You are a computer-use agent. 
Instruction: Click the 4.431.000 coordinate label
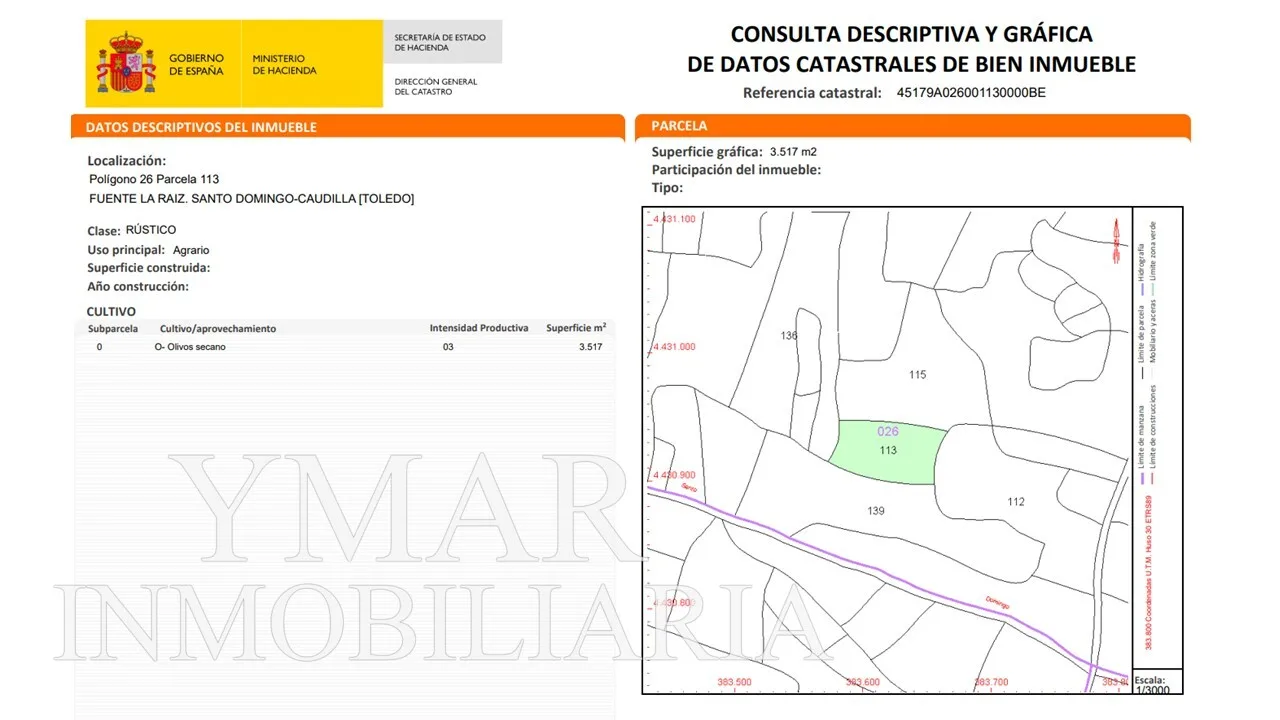coord(673,347)
